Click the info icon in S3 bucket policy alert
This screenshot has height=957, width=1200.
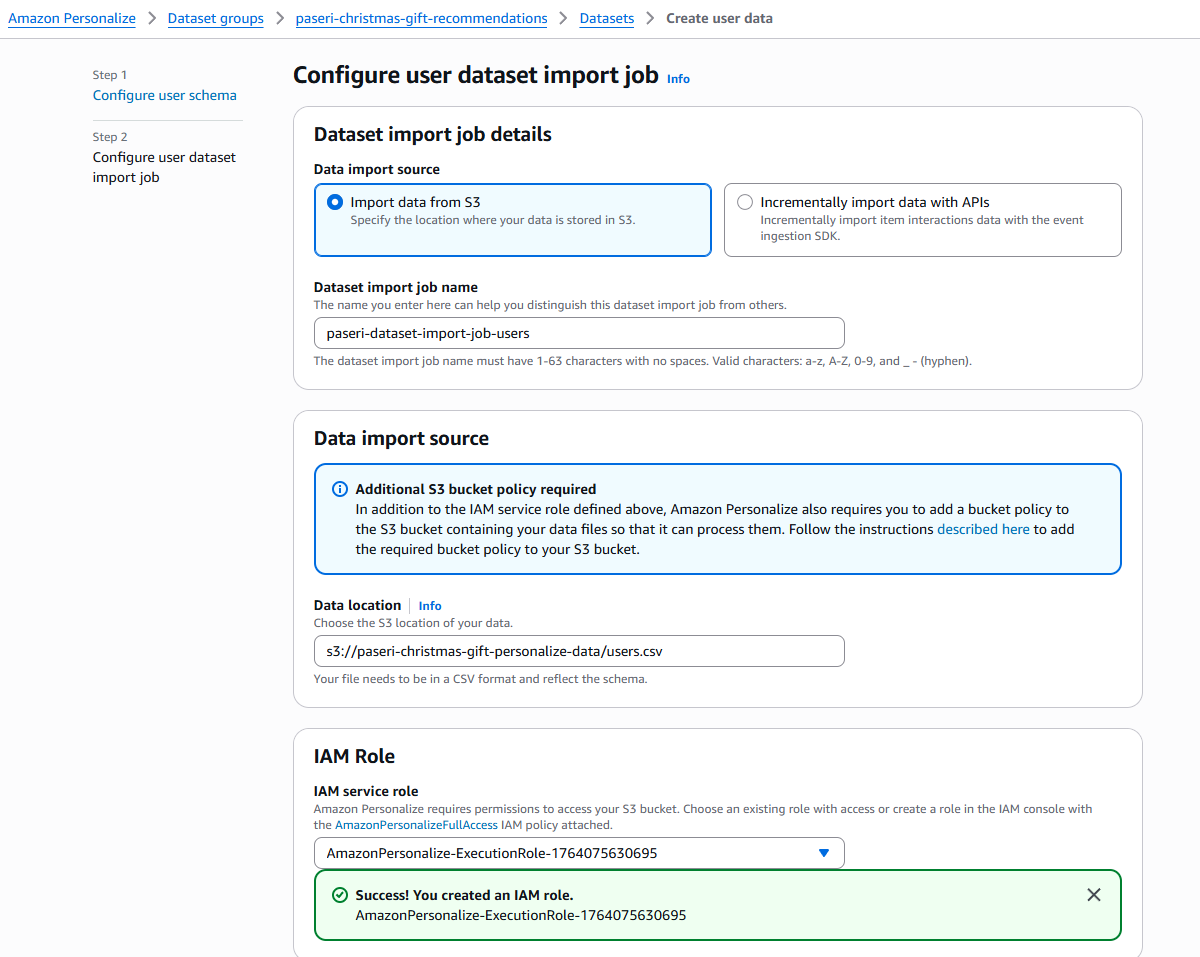(x=340, y=490)
